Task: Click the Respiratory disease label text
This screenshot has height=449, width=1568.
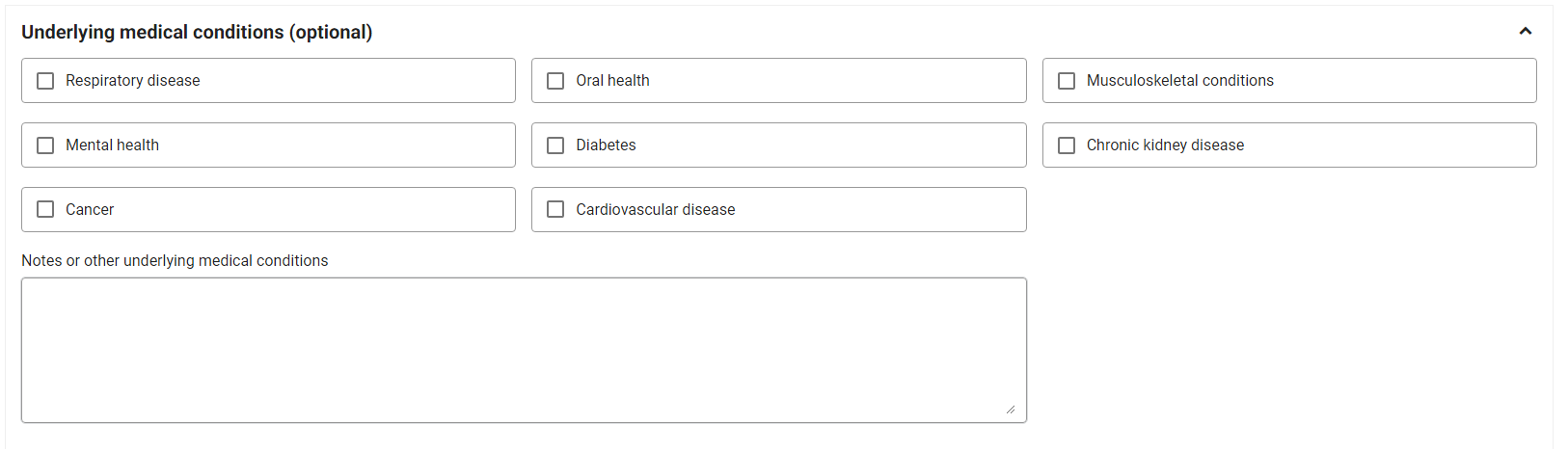Action: [133, 81]
